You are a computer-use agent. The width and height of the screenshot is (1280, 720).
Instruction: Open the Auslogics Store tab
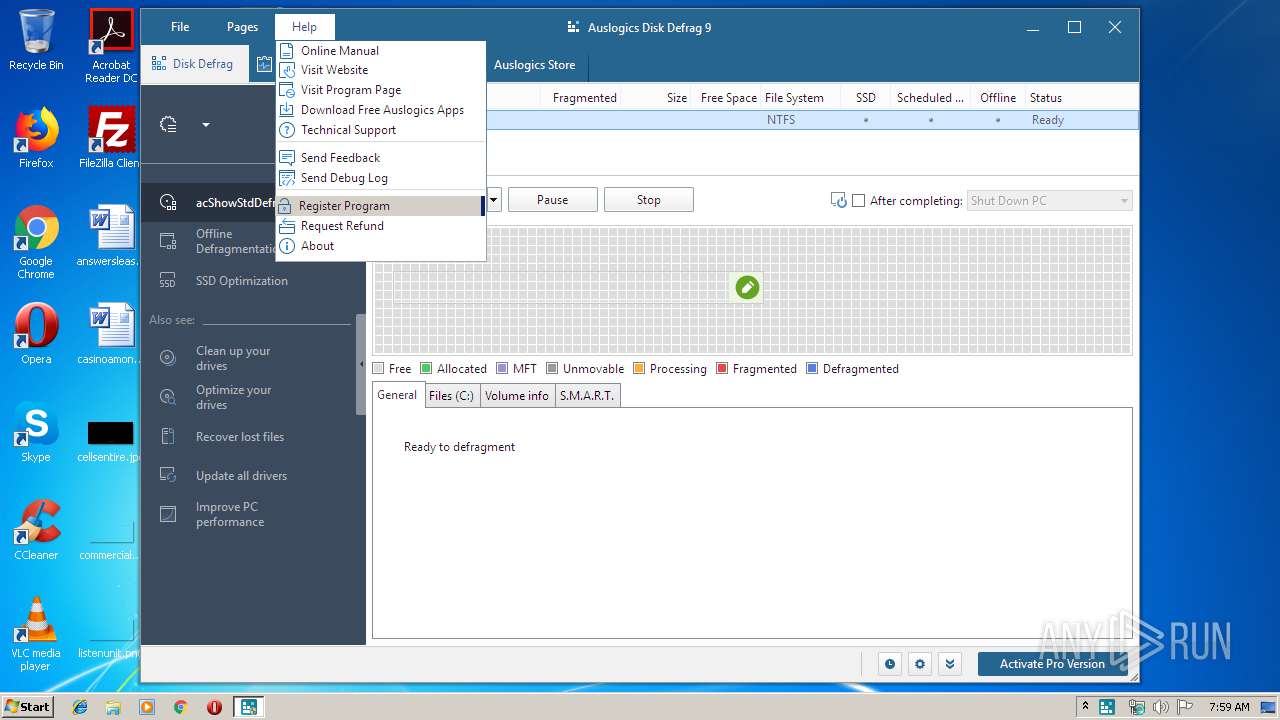(x=534, y=65)
